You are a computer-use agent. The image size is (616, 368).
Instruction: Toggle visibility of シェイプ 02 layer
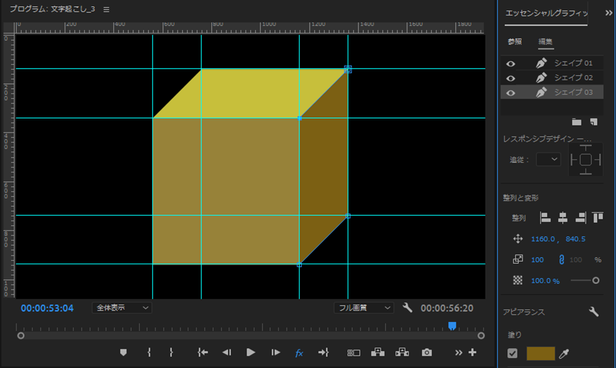click(x=510, y=78)
